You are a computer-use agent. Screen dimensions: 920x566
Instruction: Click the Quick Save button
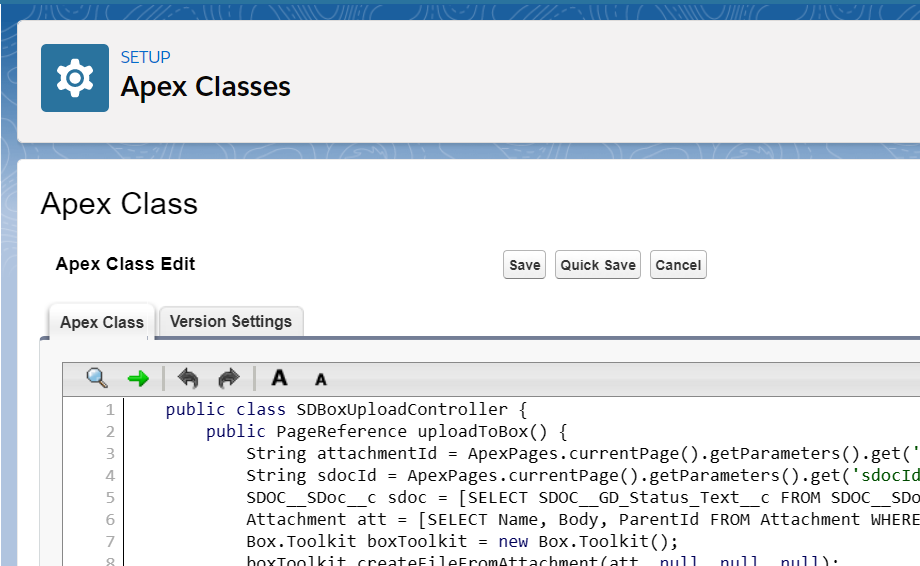(598, 265)
